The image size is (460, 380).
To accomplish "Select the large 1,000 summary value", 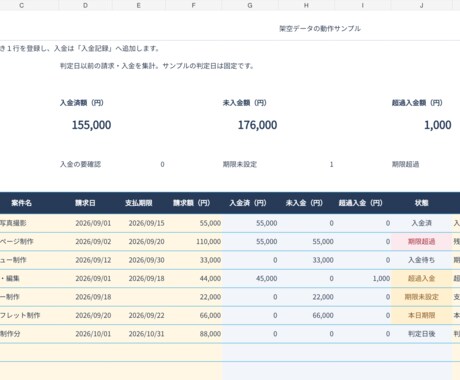I will click(x=438, y=125).
